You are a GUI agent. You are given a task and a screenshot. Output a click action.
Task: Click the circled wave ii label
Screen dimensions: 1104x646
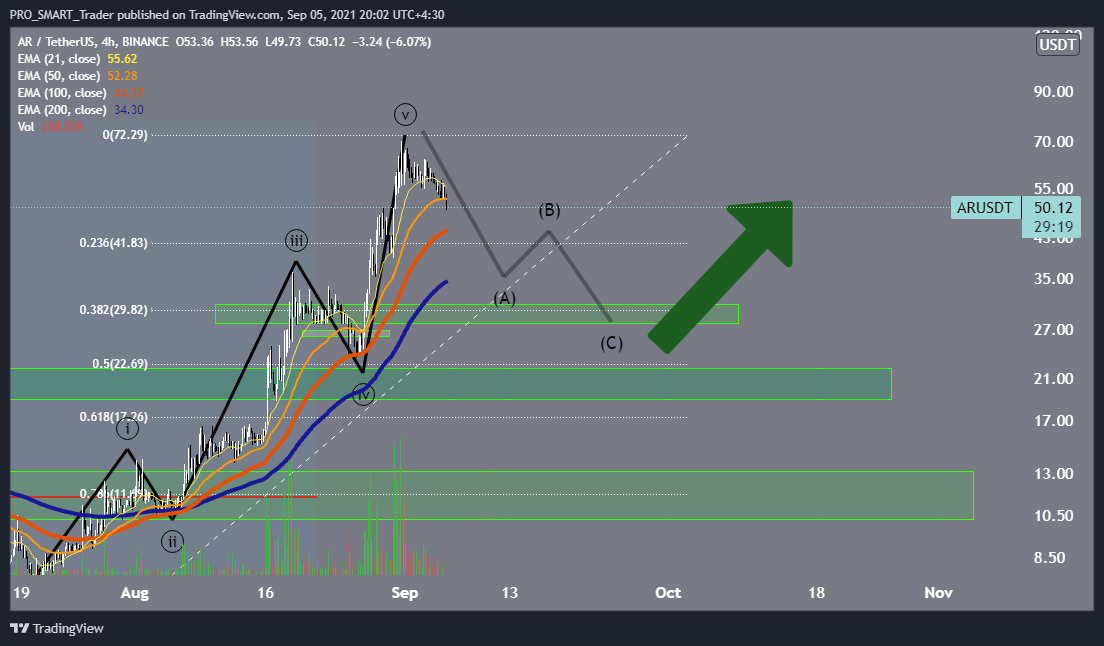[172, 542]
